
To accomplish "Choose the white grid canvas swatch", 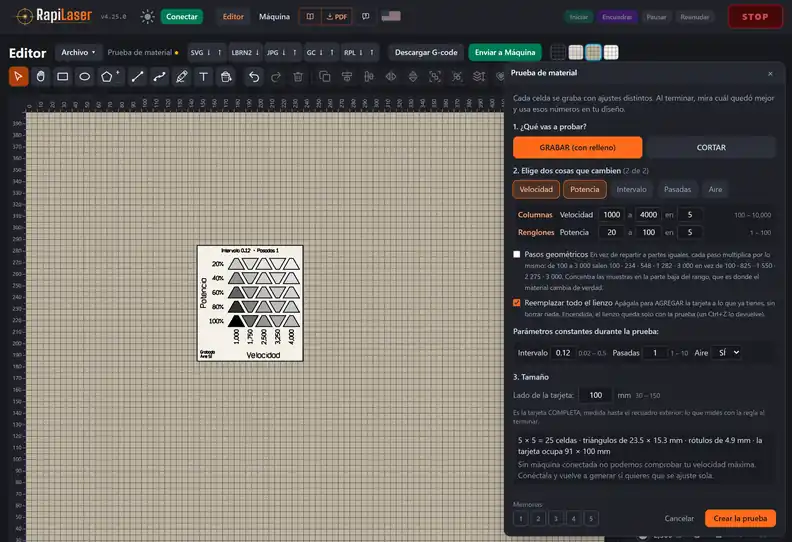I will click(x=611, y=52).
